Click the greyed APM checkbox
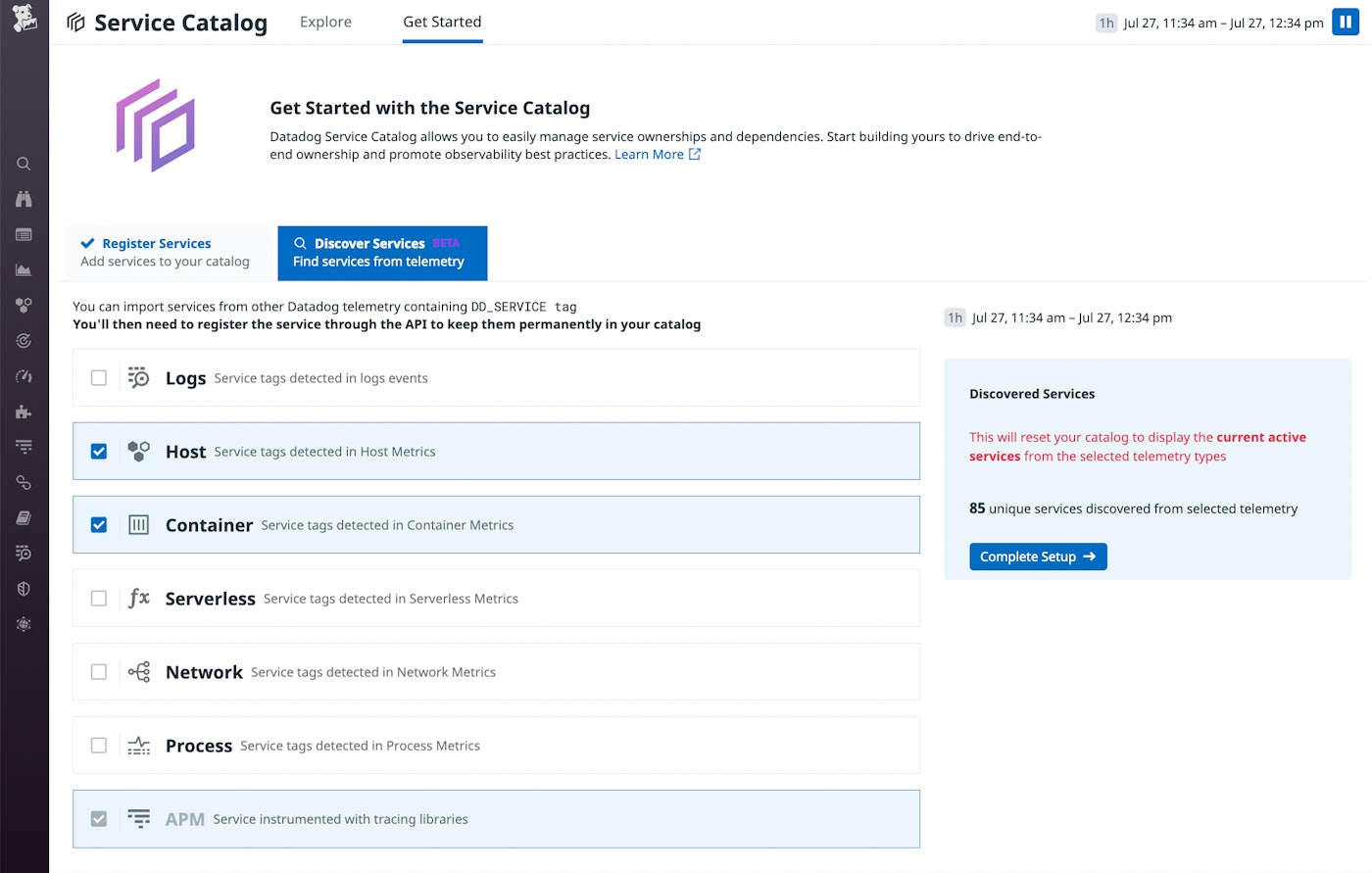The height and width of the screenshot is (873, 1372). 99,819
